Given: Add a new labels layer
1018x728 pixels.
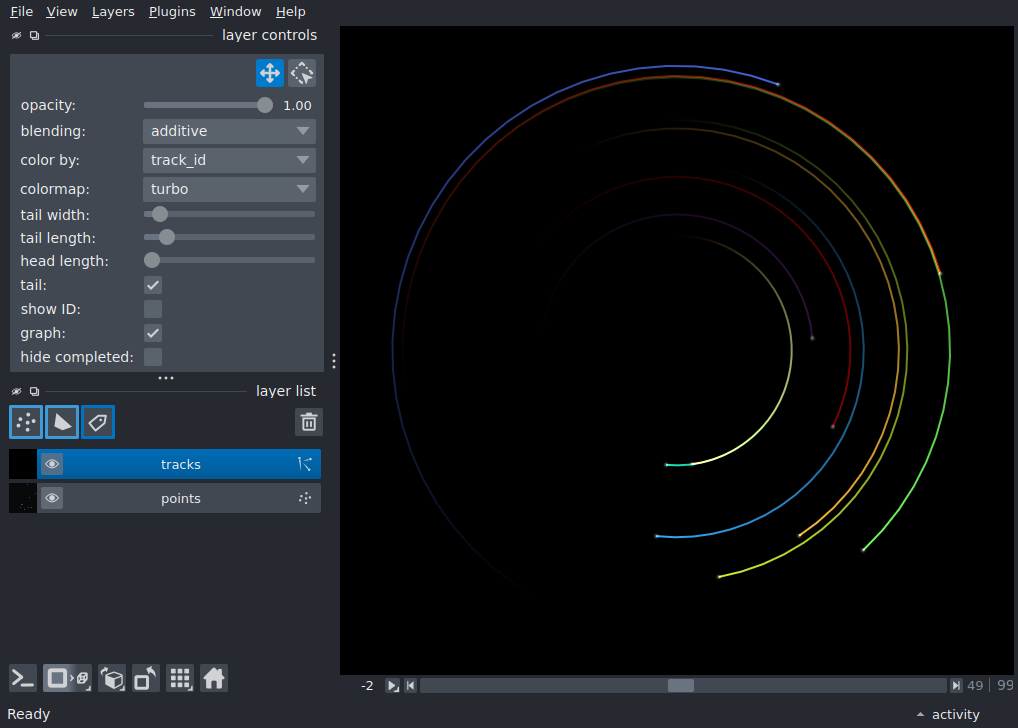Looking at the screenshot, I should pyautogui.click(x=98, y=422).
